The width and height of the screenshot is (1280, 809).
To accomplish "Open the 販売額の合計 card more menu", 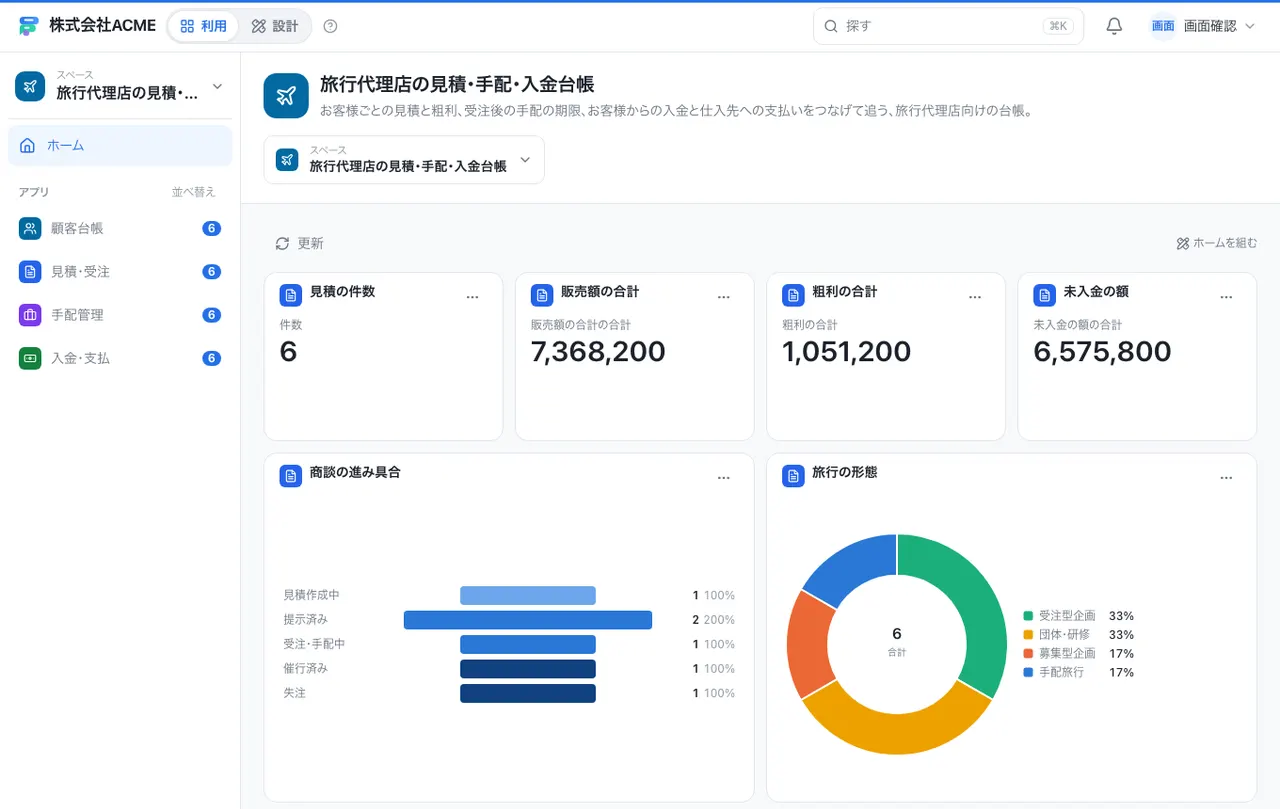I will point(724,297).
